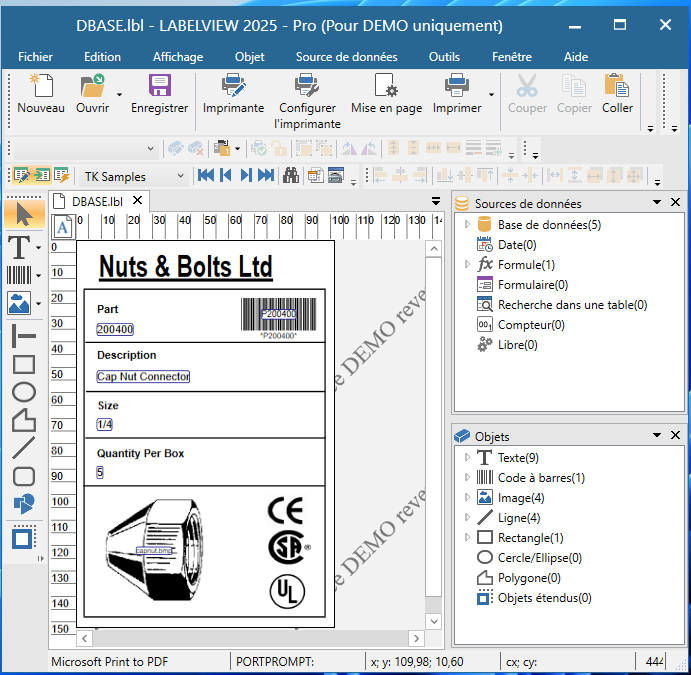Go to last database record

266,175
